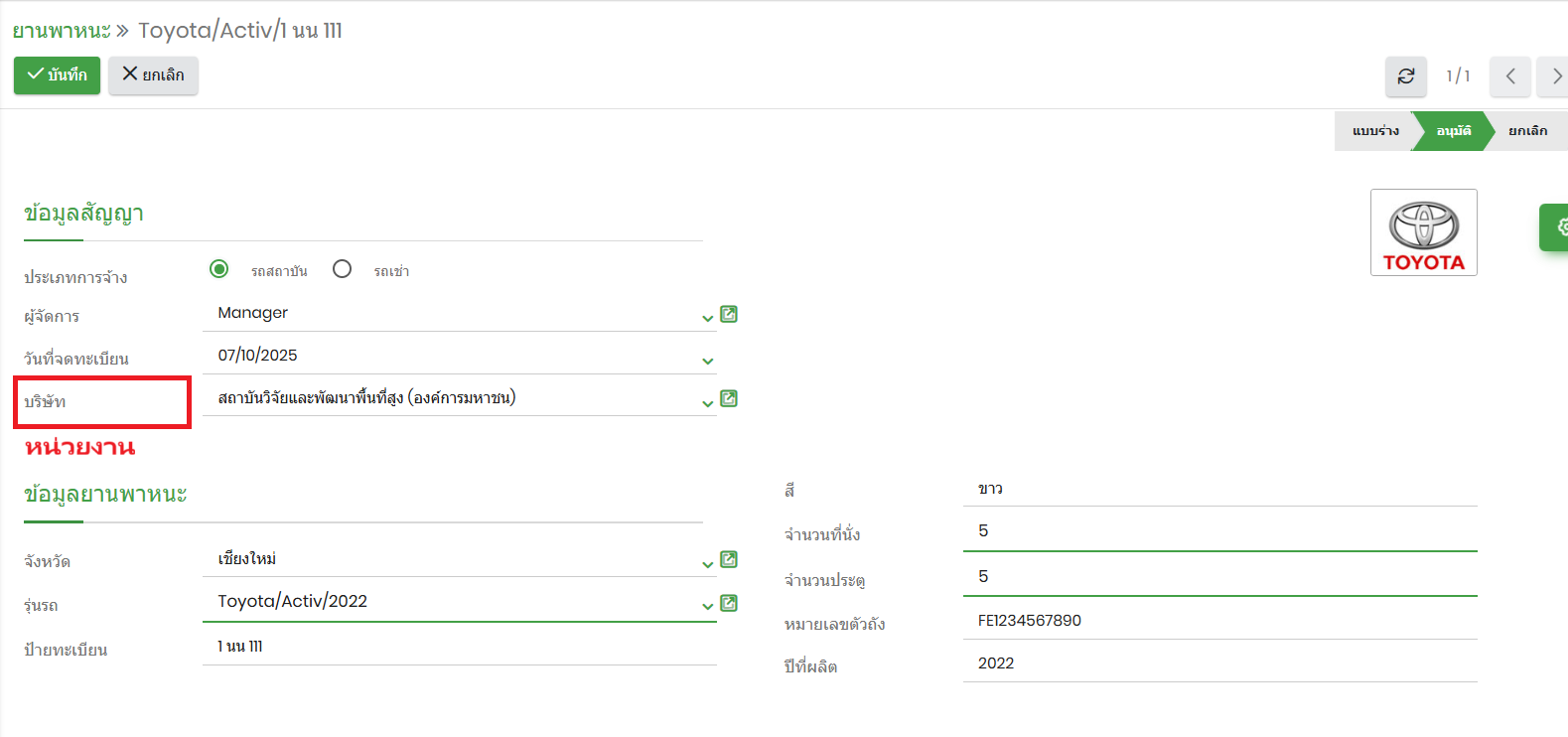Image resolution: width=1568 pixels, height=737 pixels.
Task: Open province external link icon
Action: click(x=728, y=559)
